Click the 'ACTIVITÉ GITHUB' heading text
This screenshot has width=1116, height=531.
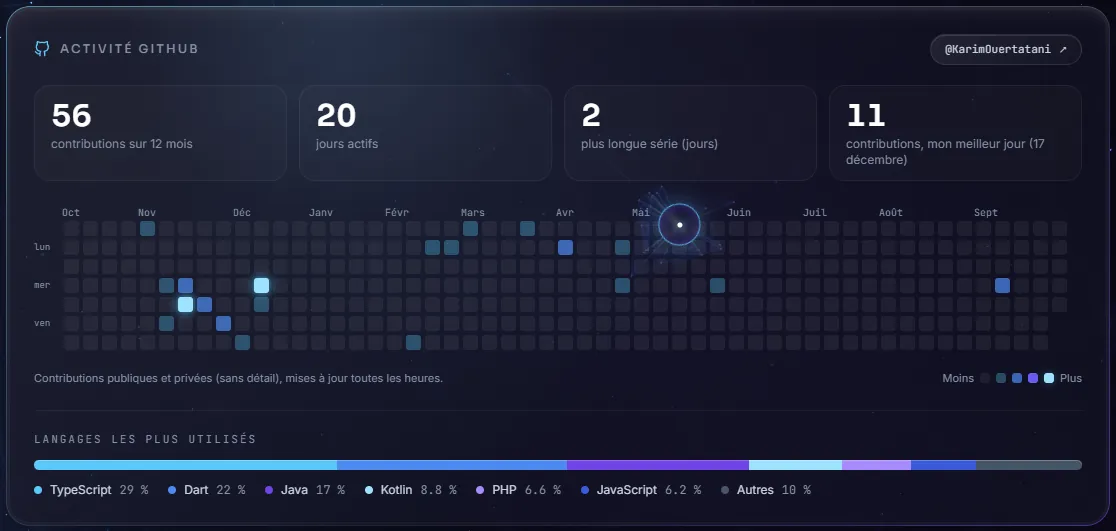click(x=129, y=49)
